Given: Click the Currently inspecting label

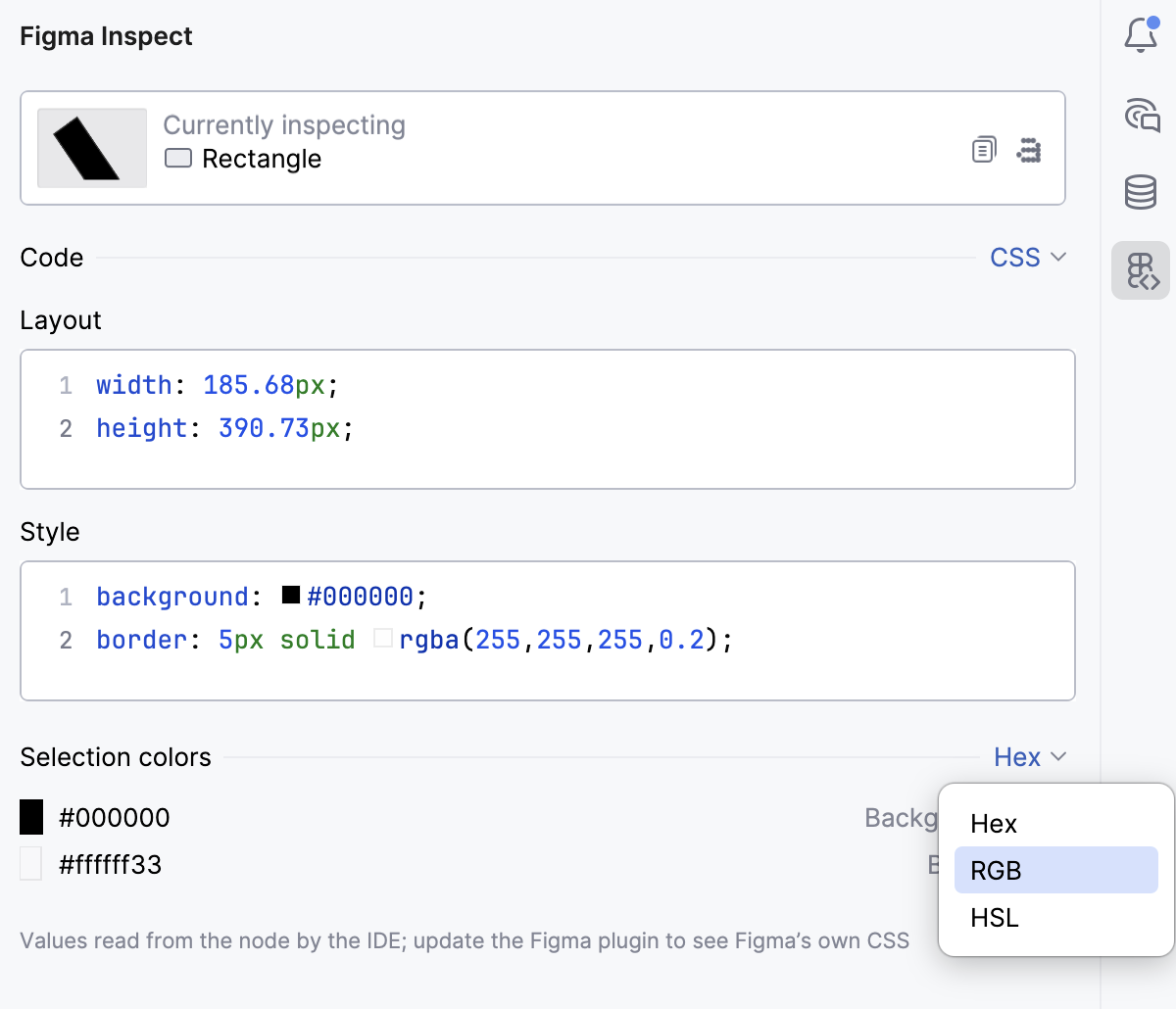Looking at the screenshot, I should coord(284,125).
